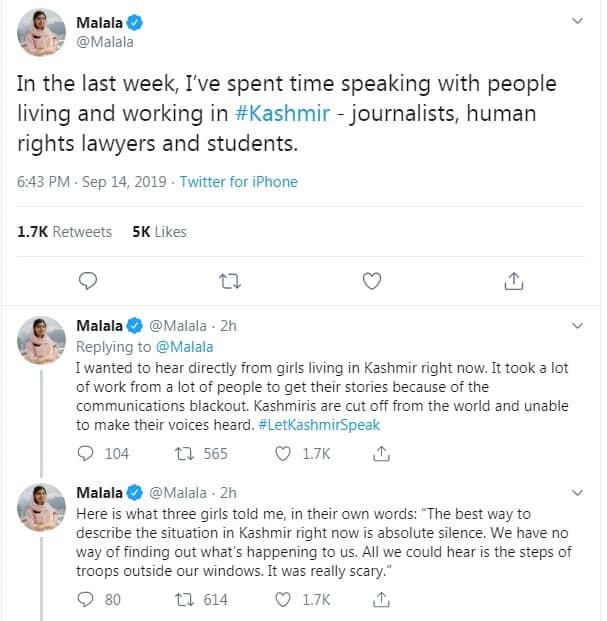The height and width of the screenshot is (621, 607).
Task: Open the main tweet's dropdown chevron menu
Action: tap(577, 21)
